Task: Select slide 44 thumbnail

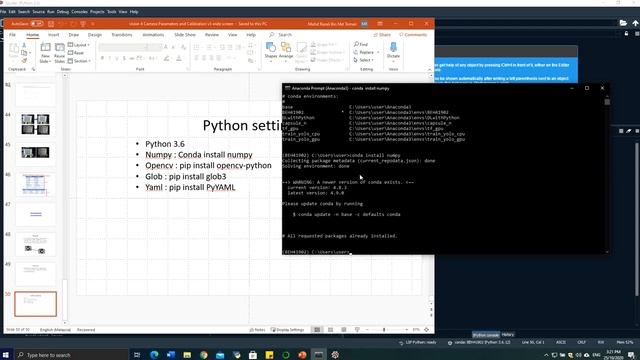Action: coord(36,124)
